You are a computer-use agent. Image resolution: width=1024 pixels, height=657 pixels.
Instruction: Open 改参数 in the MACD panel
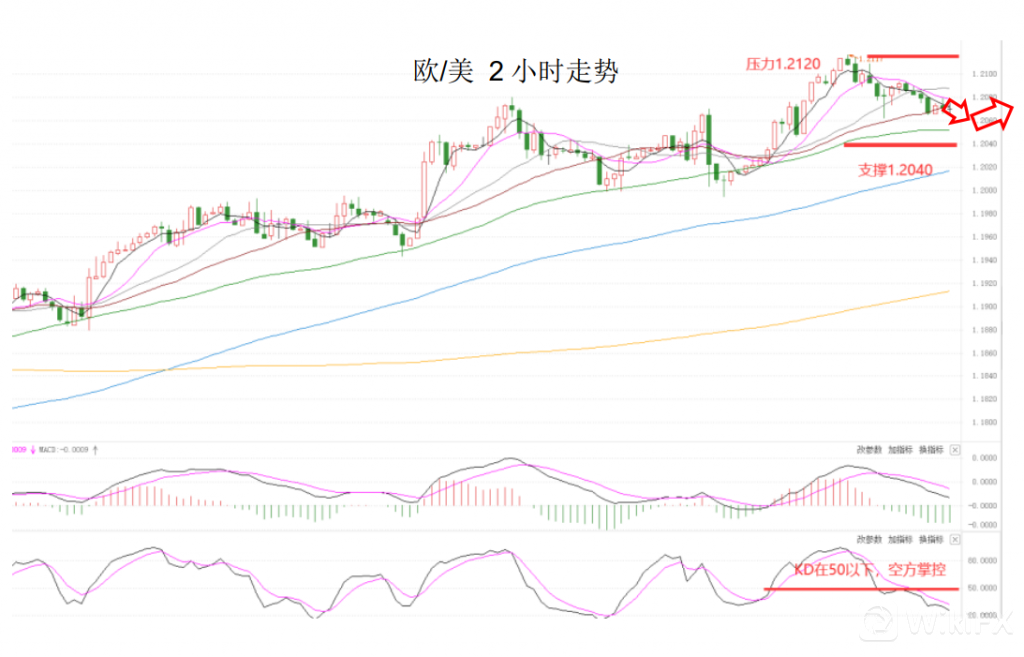tap(869, 450)
